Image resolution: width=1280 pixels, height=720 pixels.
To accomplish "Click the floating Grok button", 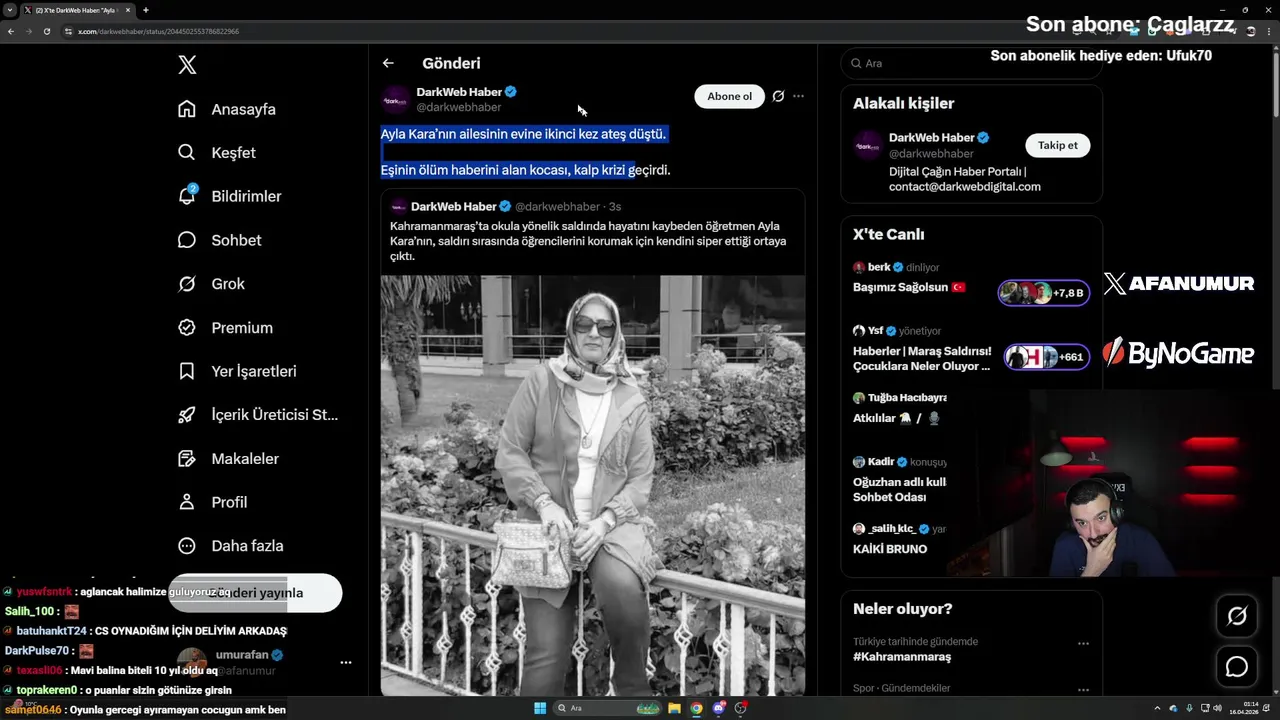I will tap(1237, 617).
